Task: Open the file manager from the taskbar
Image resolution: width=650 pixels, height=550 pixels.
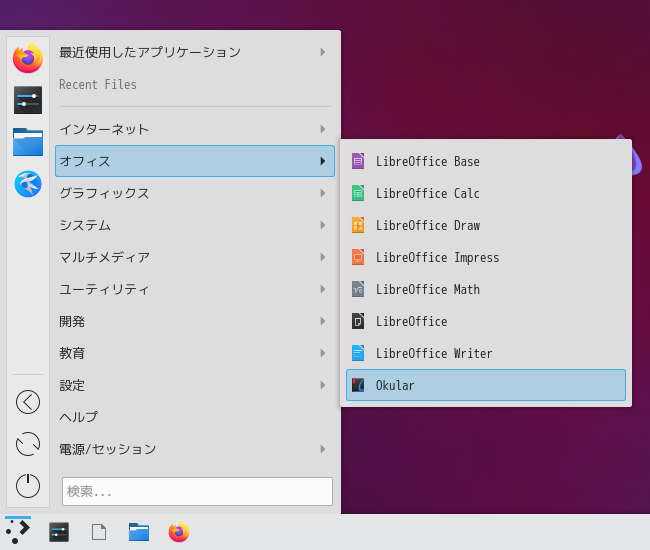Action: (139, 532)
